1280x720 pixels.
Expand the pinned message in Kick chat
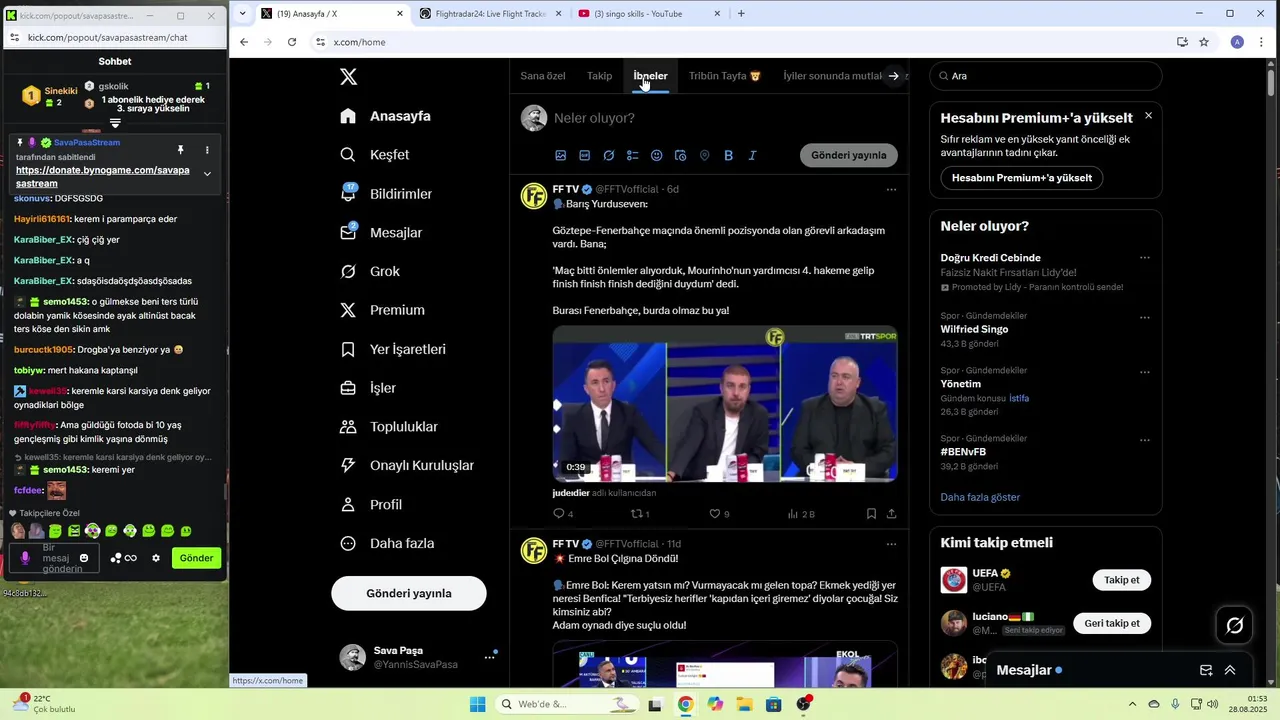(207, 174)
